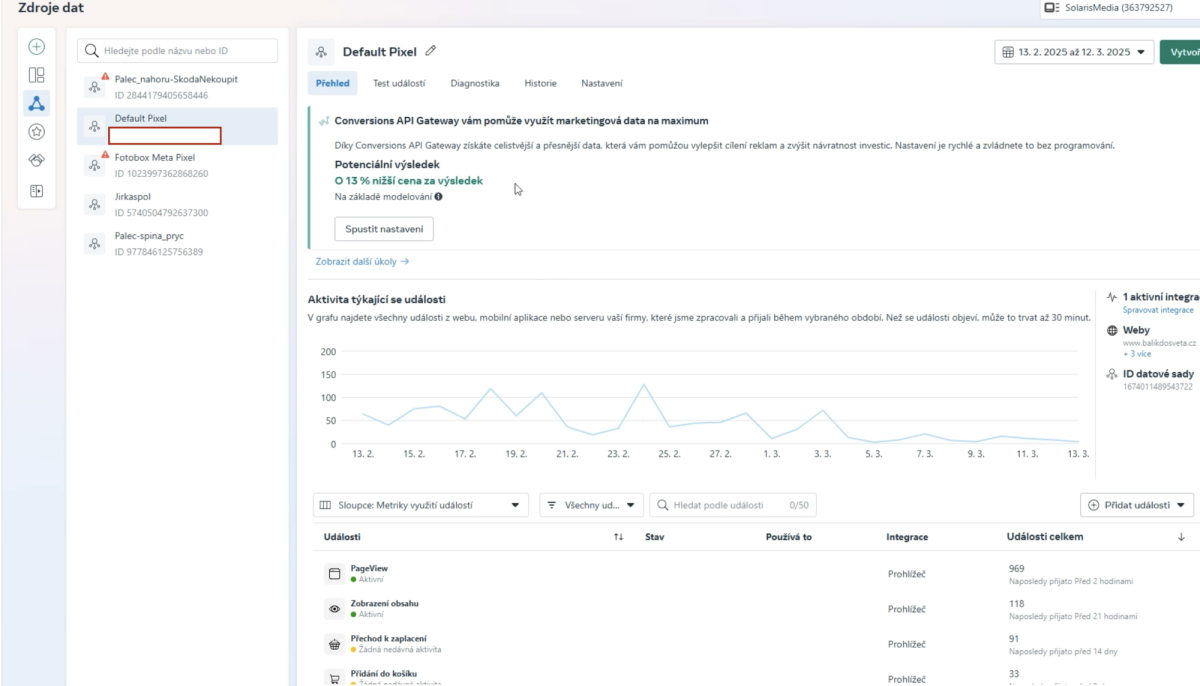The width and height of the screenshot is (1200, 686).
Task: Click the Zobrazení obsahu eye icon
Action: pos(334,609)
